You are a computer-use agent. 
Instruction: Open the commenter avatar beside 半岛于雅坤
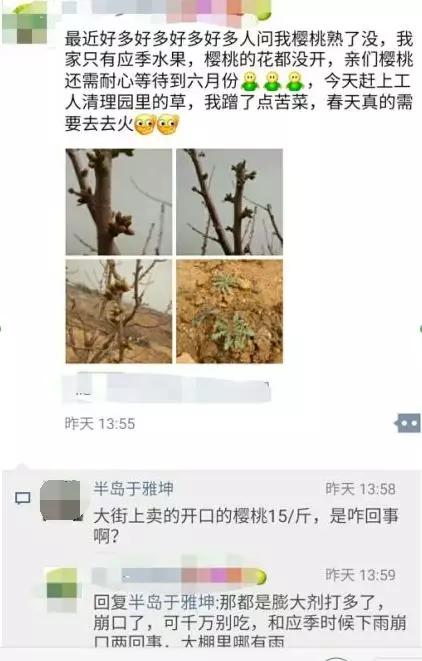[60, 500]
